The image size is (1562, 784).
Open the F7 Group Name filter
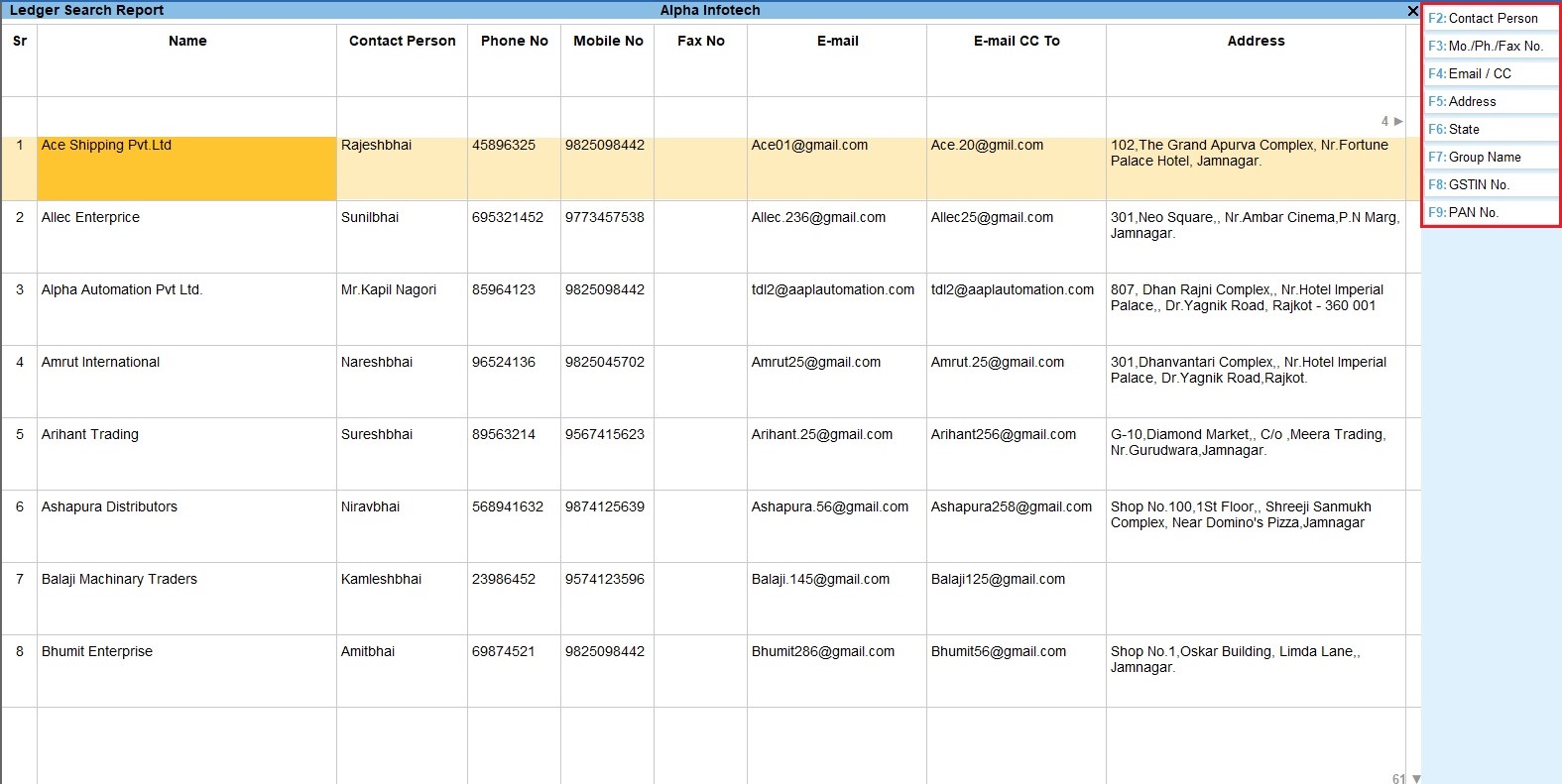pyautogui.click(x=1491, y=157)
